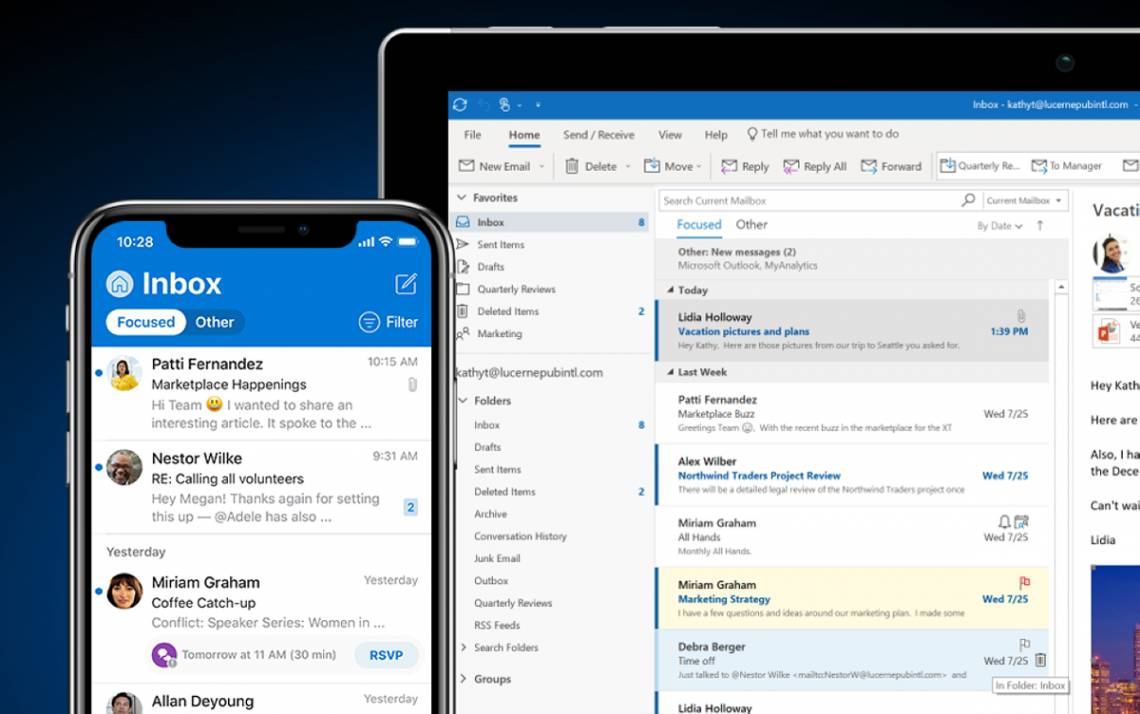Click the Search Current Mailbox field
Viewport: 1140px width, 714px height.
coord(811,201)
